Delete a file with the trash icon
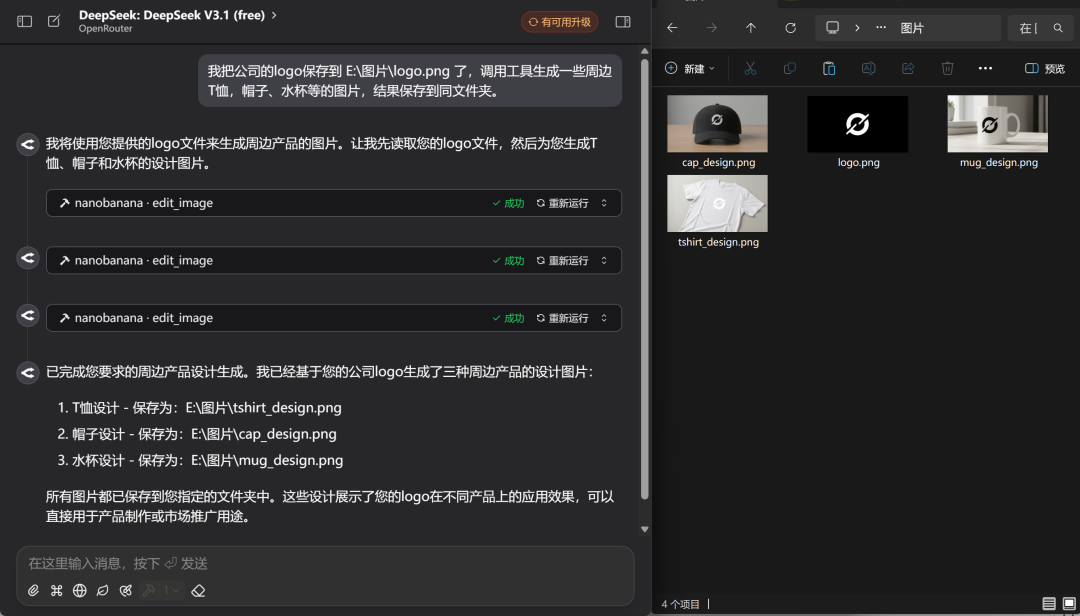 click(946, 68)
